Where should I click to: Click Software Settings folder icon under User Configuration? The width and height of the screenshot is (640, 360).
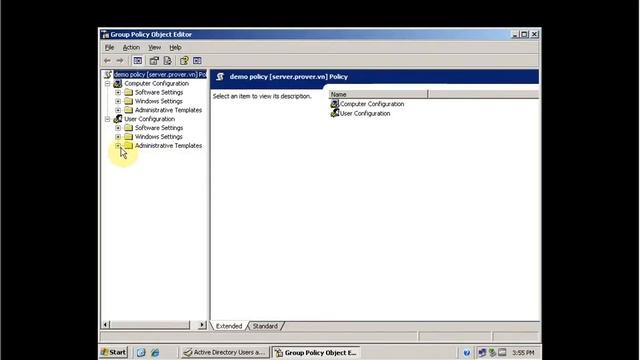pyautogui.click(x=129, y=128)
